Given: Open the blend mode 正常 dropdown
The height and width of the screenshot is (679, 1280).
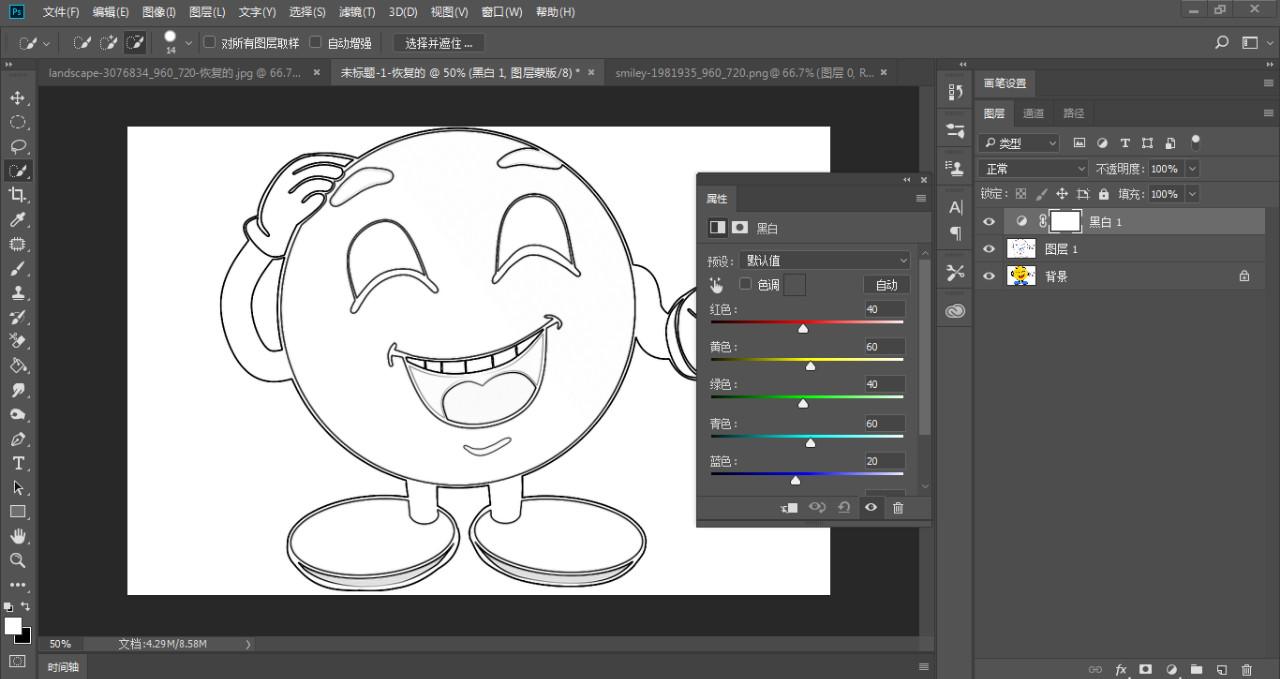Looking at the screenshot, I should coord(1033,169).
